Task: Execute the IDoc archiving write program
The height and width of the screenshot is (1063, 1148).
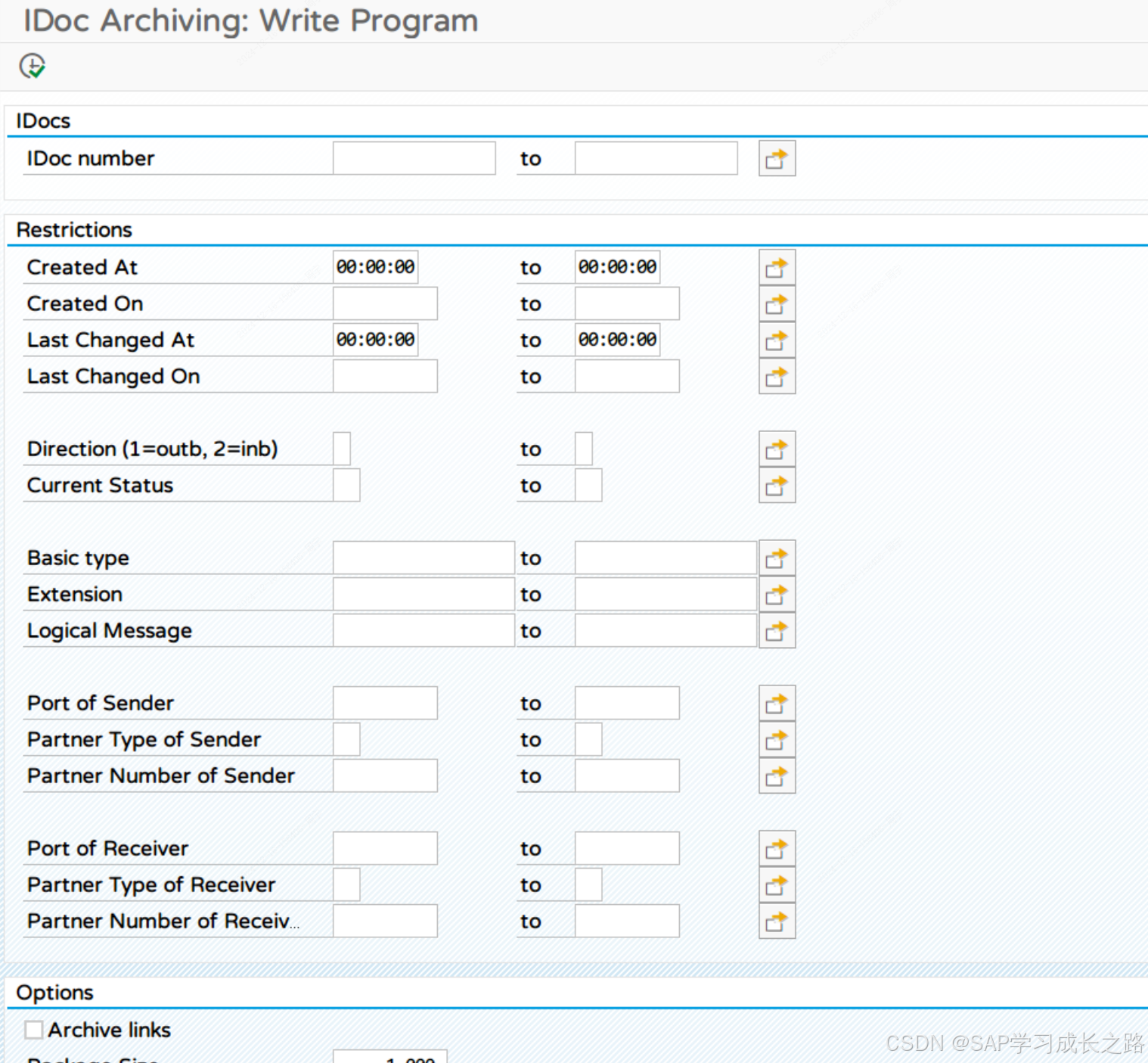Action: coord(32,66)
